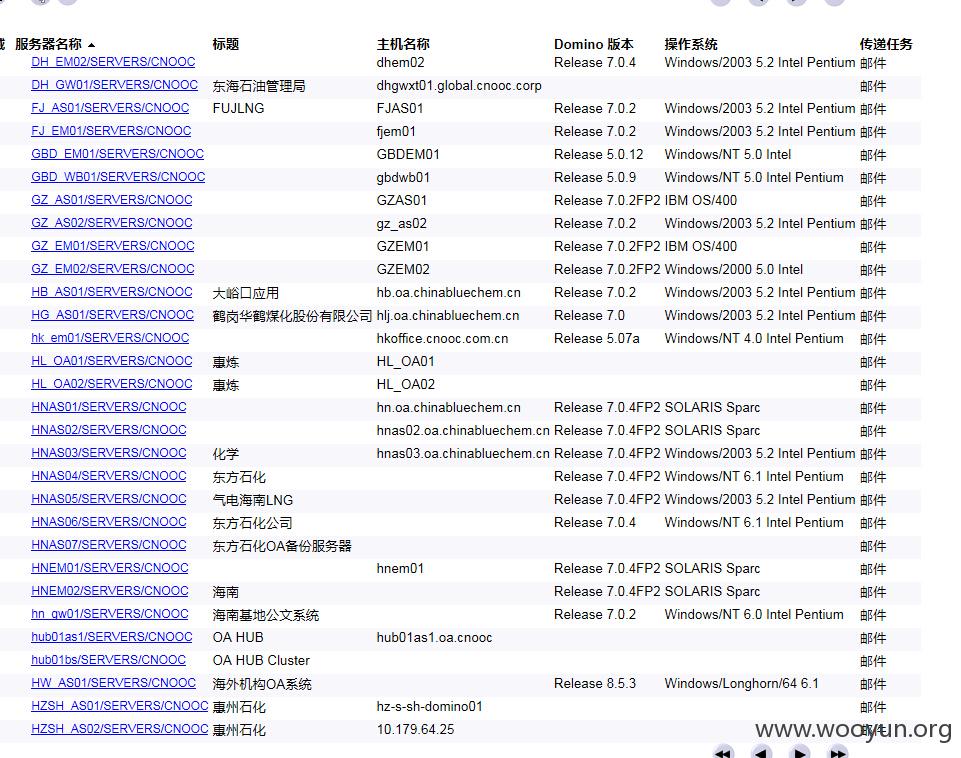Open the GBD_EM01/SERVERS/CNOOC server link
The height and width of the screenshot is (758, 961).
click(x=118, y=154)
